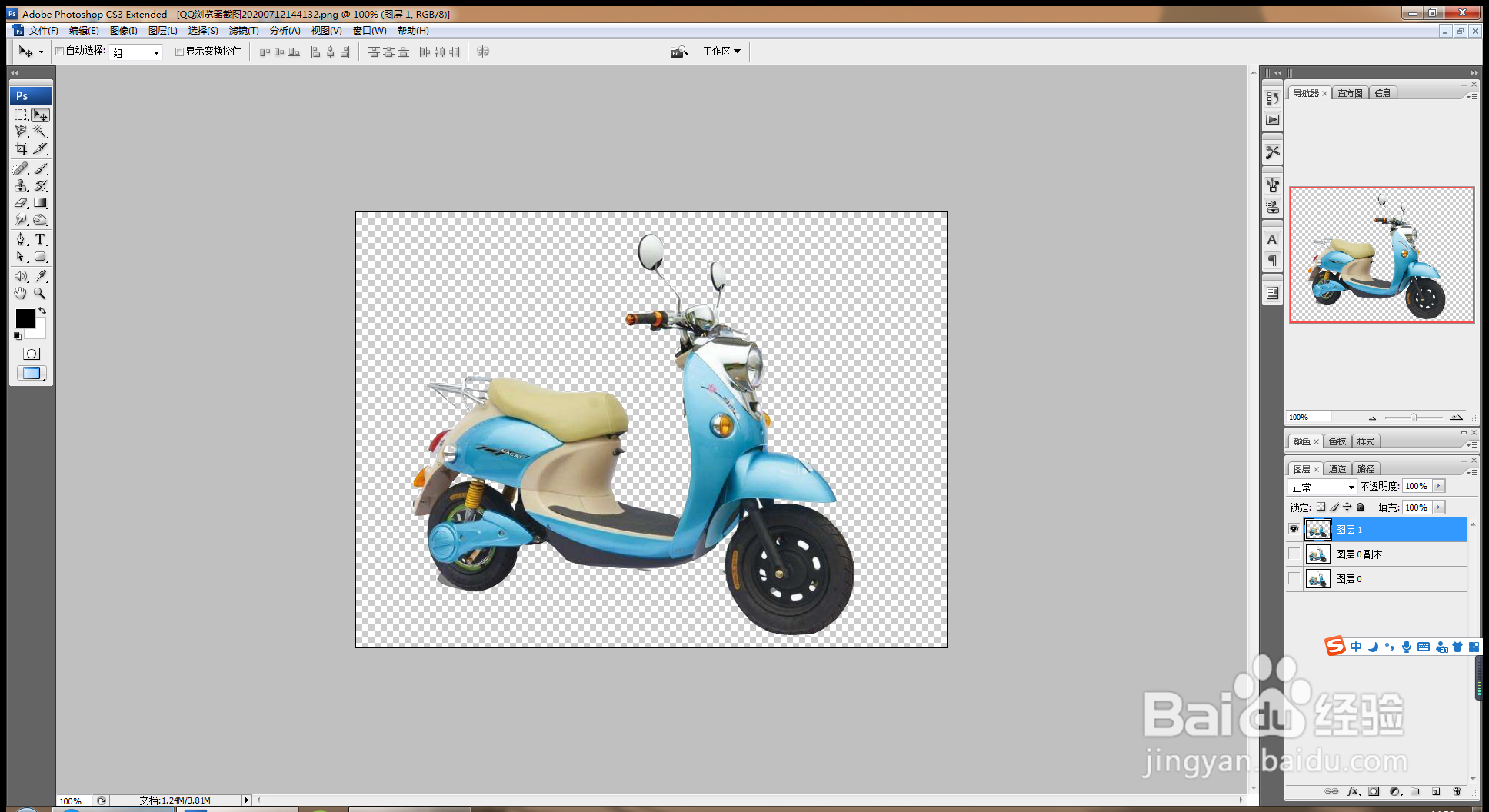The width and height of the screenshot is (1489, 812).
Task: Create a new layer from Layers panel
Action: pyautogui.click(x=1436, y=791)
